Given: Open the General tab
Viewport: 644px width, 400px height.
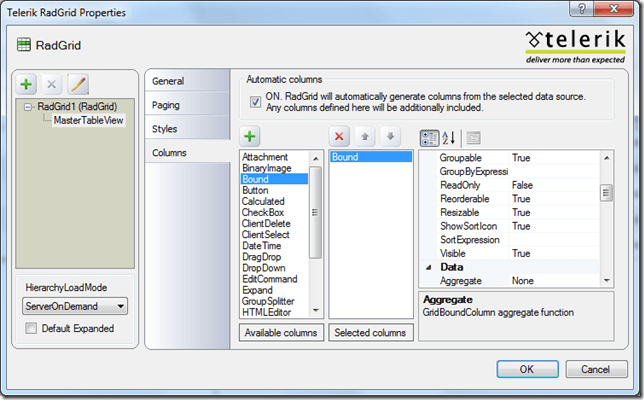Looking at the screenshot, I should tap(188, 81).
